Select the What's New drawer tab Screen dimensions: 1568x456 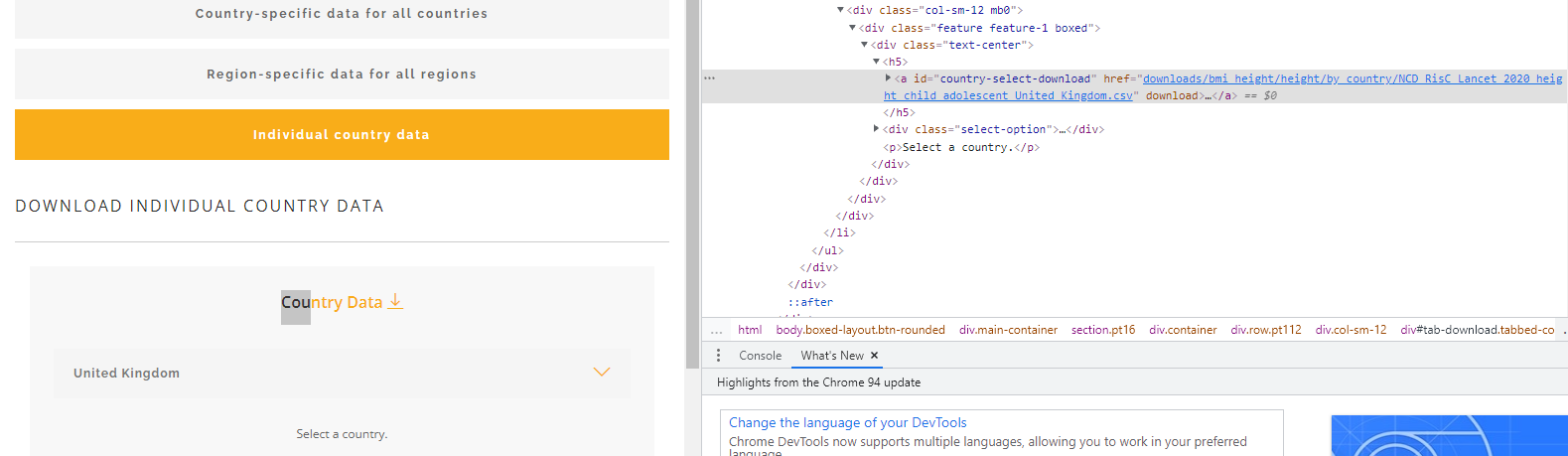coord(831,356)
